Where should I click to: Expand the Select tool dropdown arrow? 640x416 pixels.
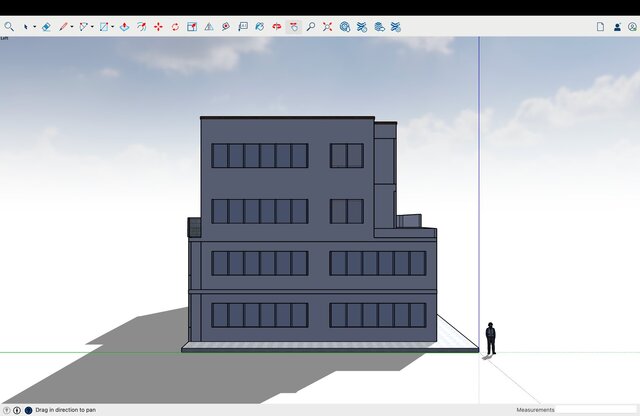pos(35,27)
